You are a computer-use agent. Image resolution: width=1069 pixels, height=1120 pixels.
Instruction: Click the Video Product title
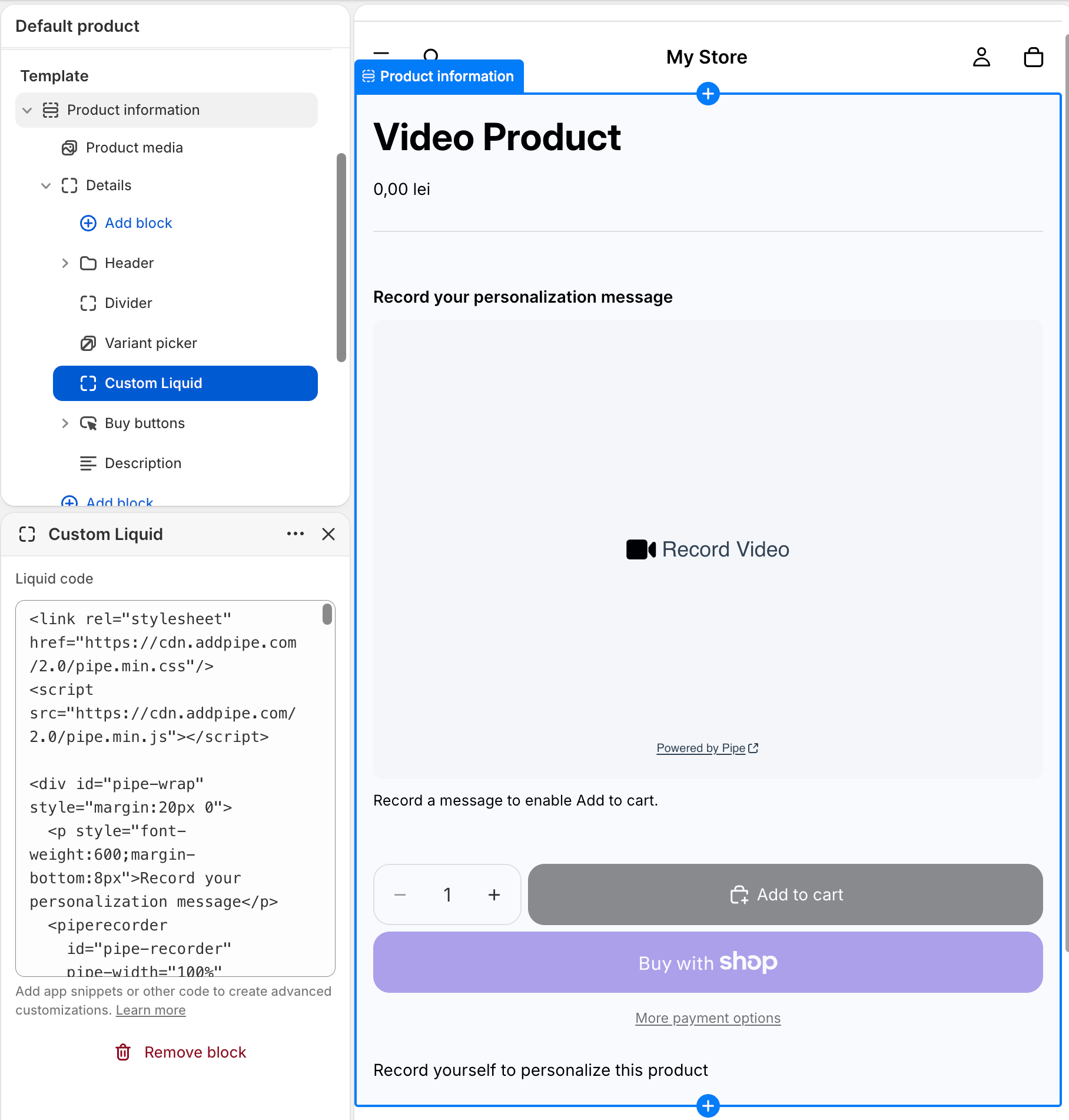(497, 137)
